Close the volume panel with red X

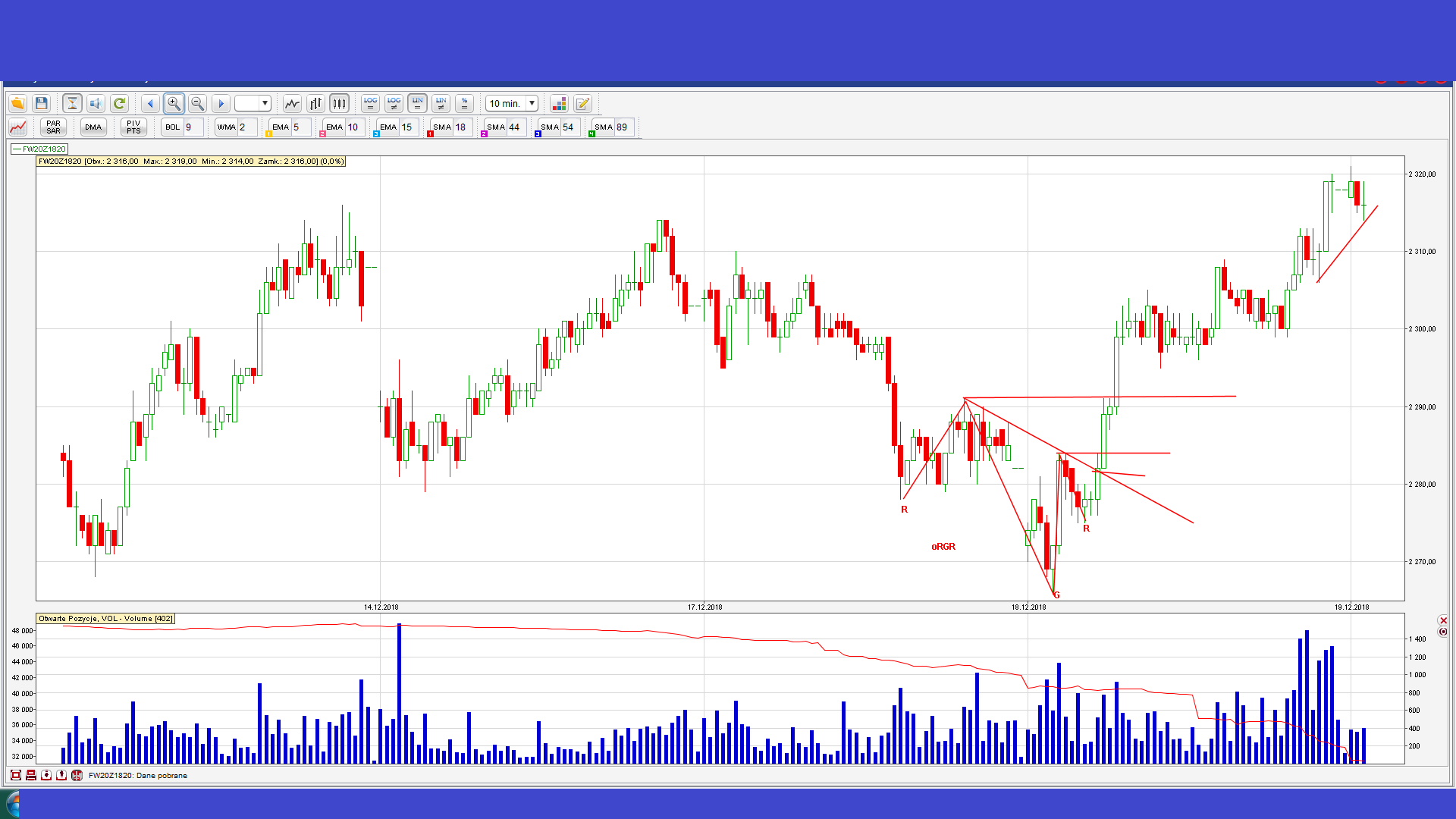[1443, 620]
